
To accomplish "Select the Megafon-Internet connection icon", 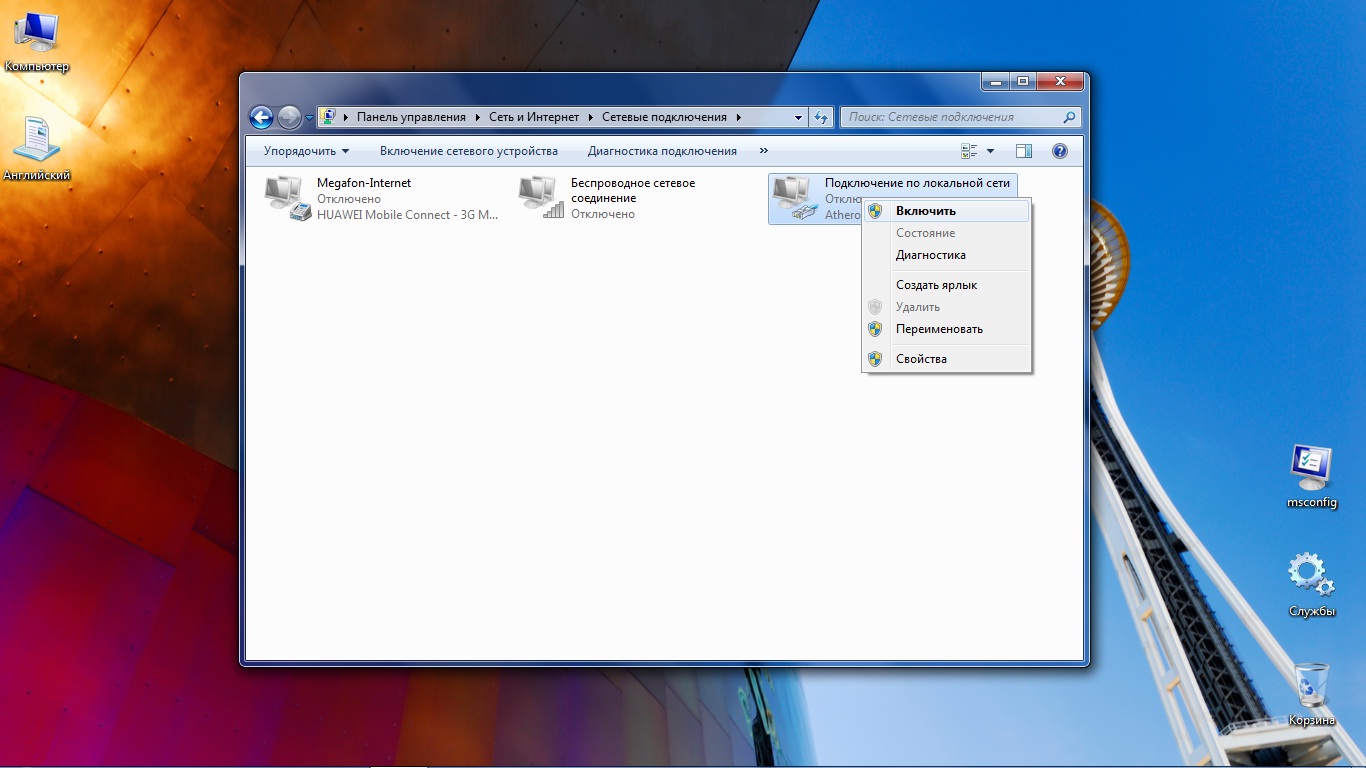I will pyautogui.click(x=287, y=198).
